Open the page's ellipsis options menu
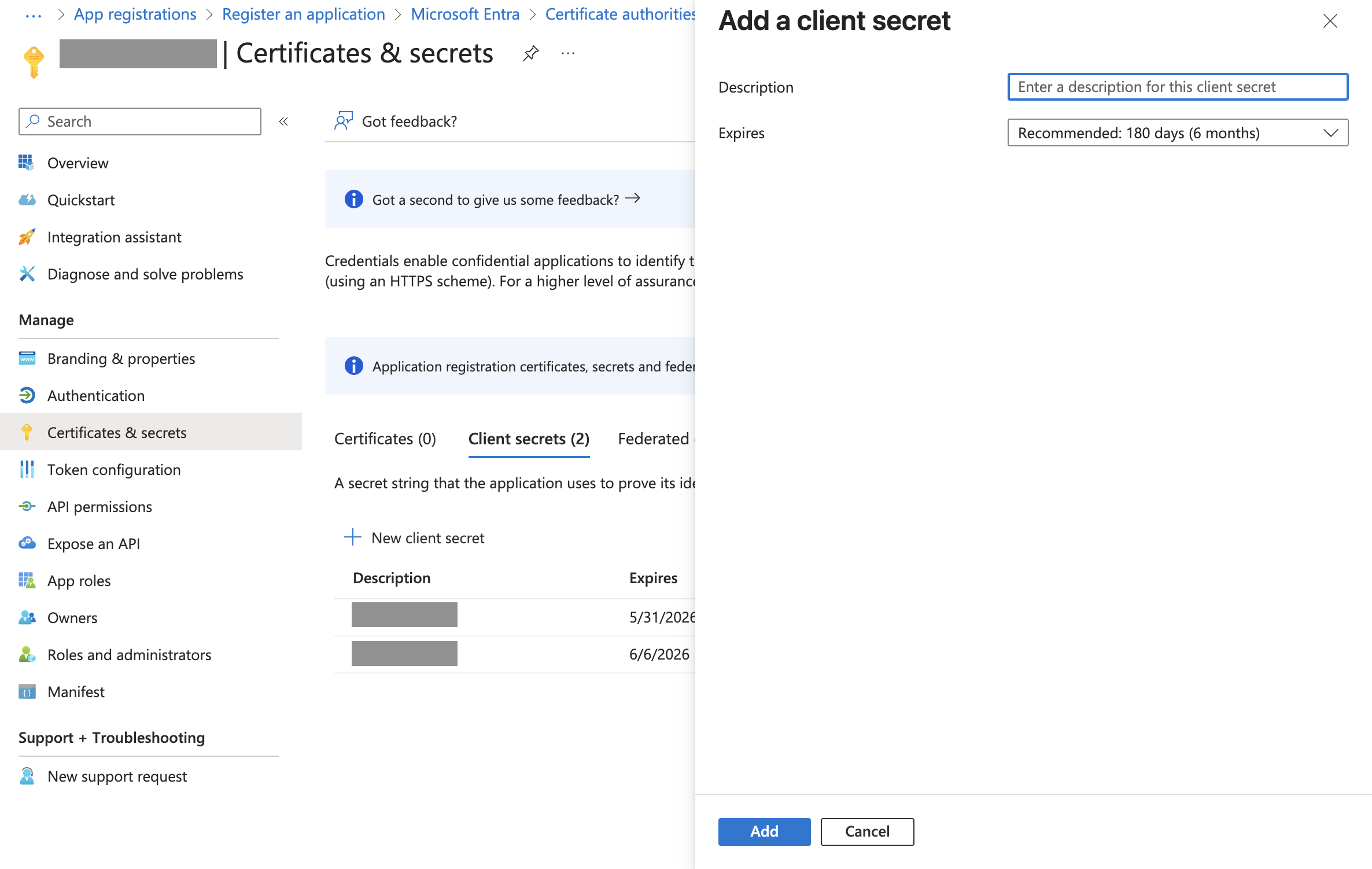 point(567,53)
